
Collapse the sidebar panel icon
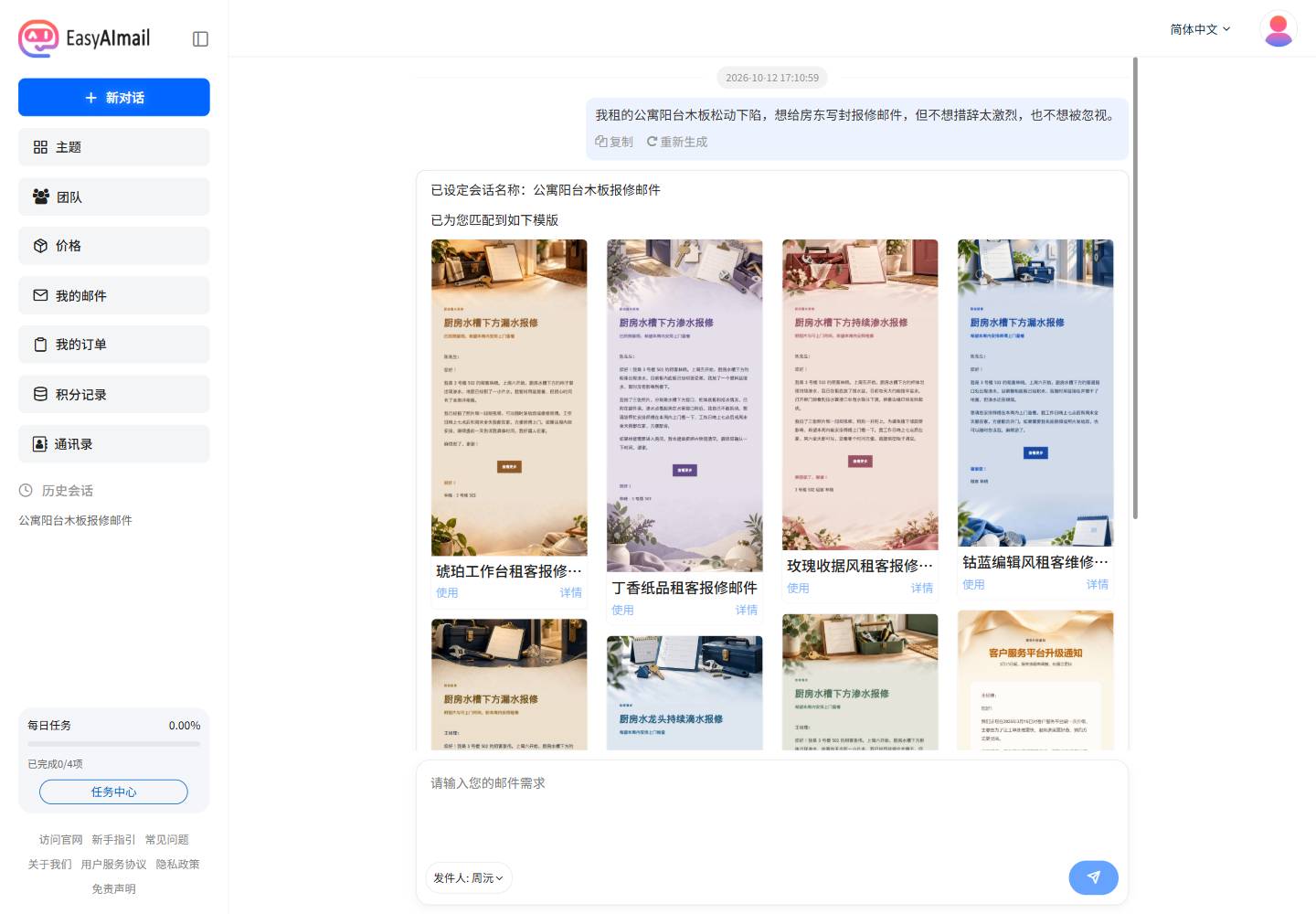pos(201,38)
